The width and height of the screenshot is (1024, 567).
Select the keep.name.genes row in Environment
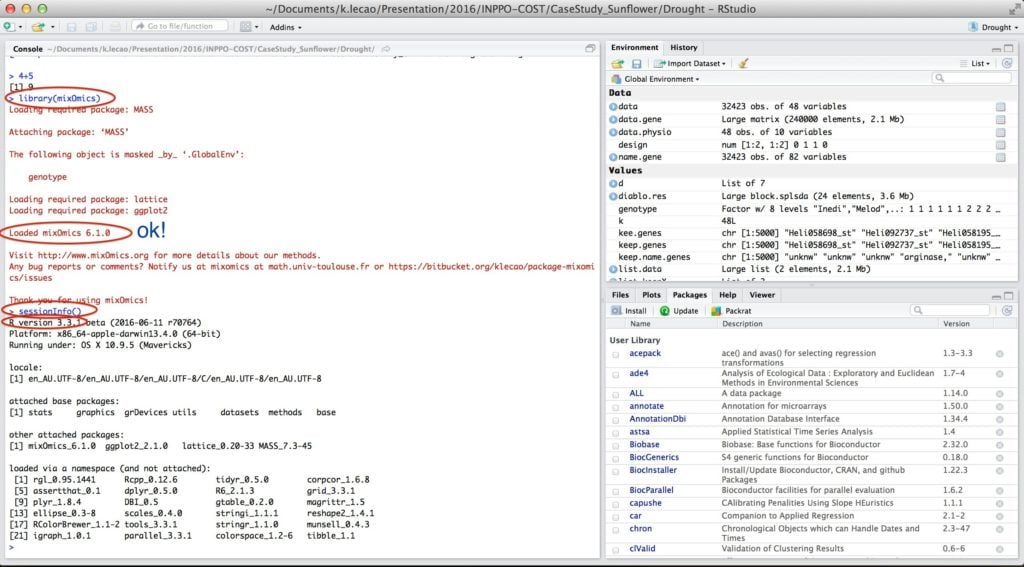[812, 257]
